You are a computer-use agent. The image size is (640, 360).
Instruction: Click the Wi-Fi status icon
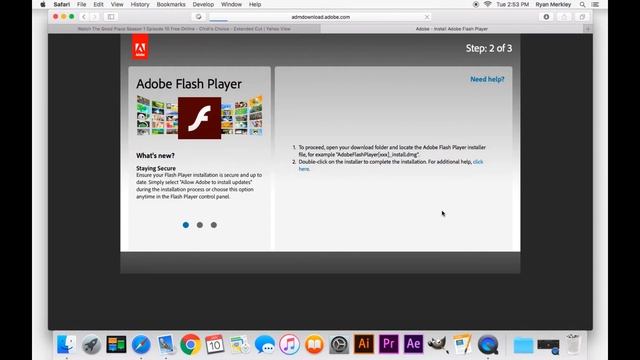[487, 4]
